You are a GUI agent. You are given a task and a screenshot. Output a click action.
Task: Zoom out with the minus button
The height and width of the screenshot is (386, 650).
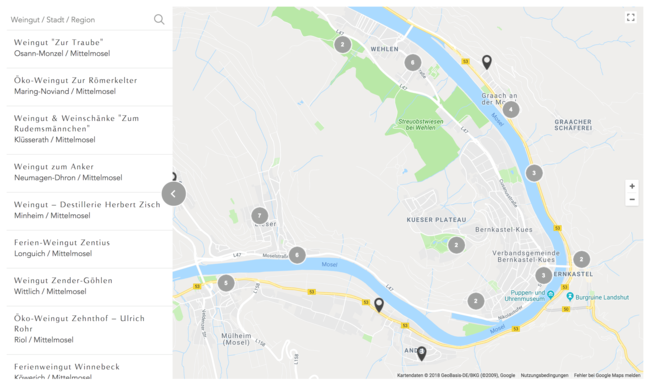(632, 199)
